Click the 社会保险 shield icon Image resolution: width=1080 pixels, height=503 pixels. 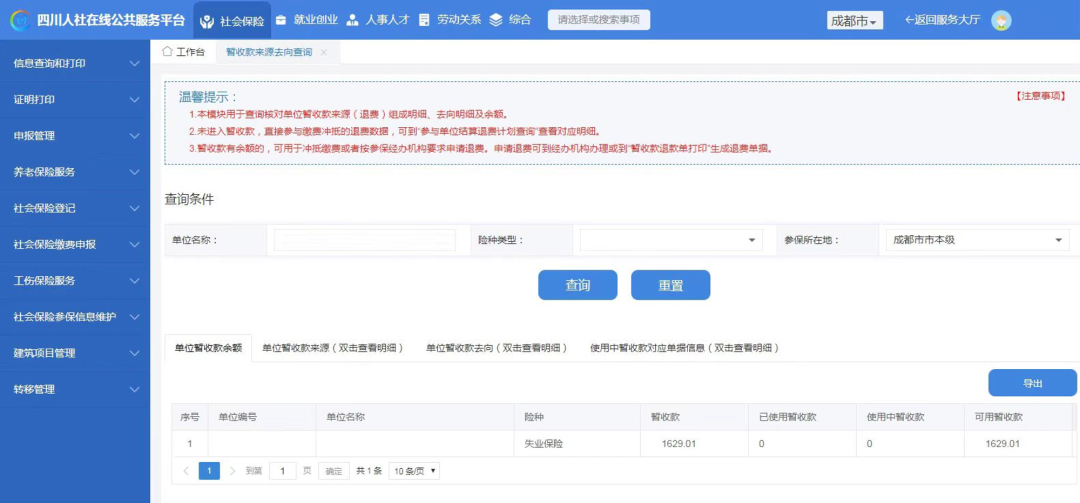click(x=207, y=21)
